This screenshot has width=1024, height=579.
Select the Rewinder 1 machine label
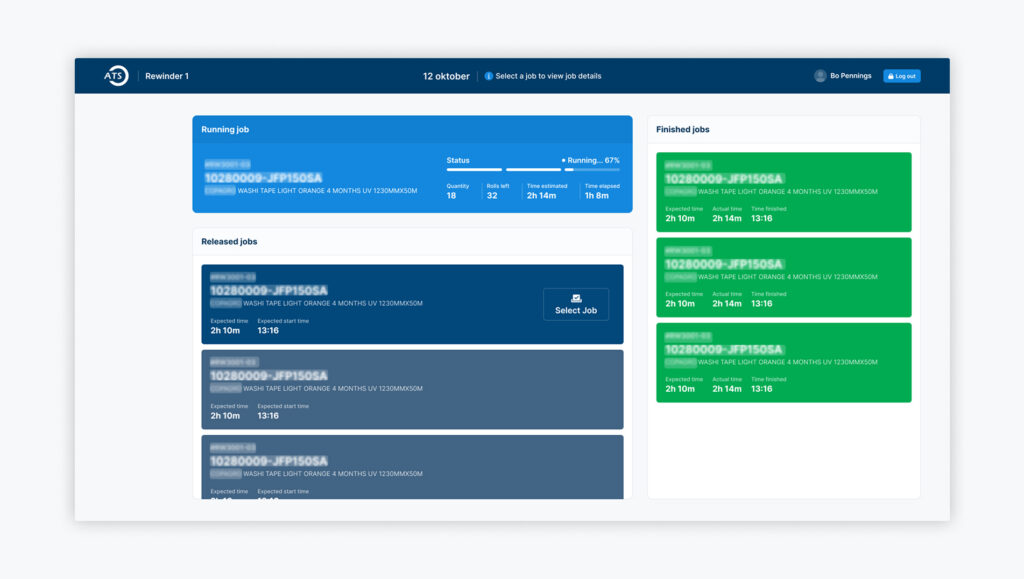tap(167, 76)
